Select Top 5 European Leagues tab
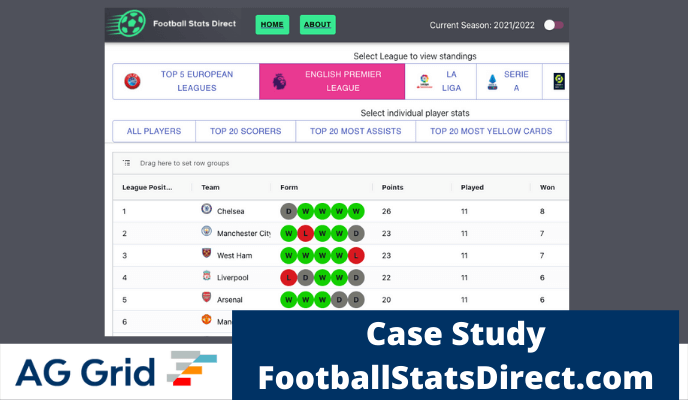The image size is (688, 400). coord(185,81)
